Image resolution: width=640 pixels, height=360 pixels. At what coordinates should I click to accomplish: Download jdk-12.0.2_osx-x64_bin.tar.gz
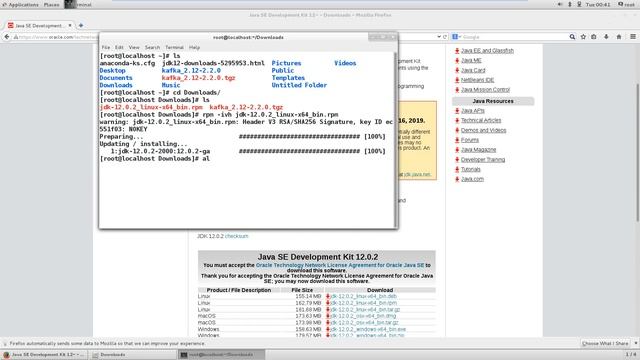[x=364, y=323]
